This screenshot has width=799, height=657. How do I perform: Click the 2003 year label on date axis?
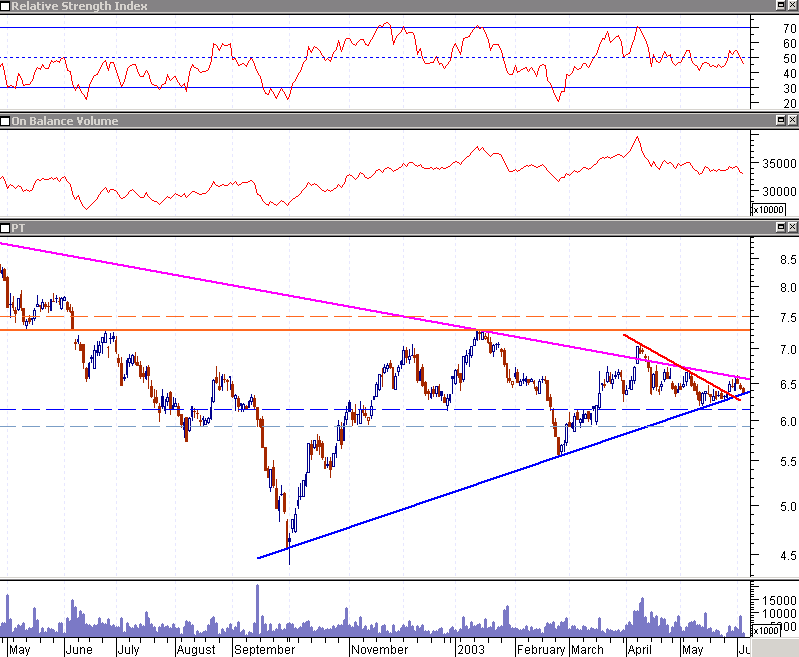[x=471, y=650]
